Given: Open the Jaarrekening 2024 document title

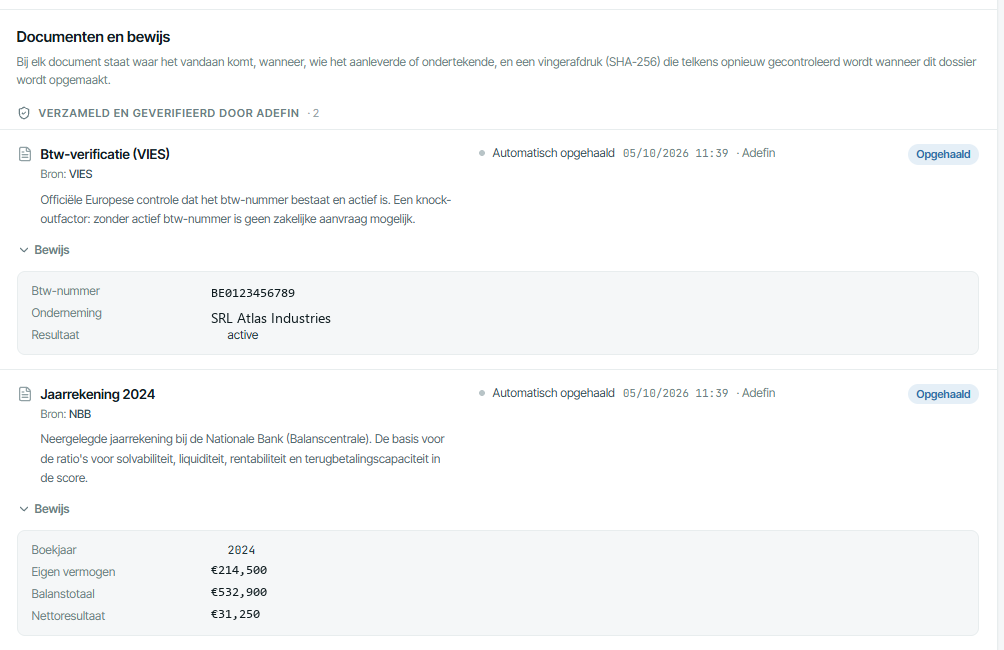Looking at the screenshot, I should tap(97, 394).
